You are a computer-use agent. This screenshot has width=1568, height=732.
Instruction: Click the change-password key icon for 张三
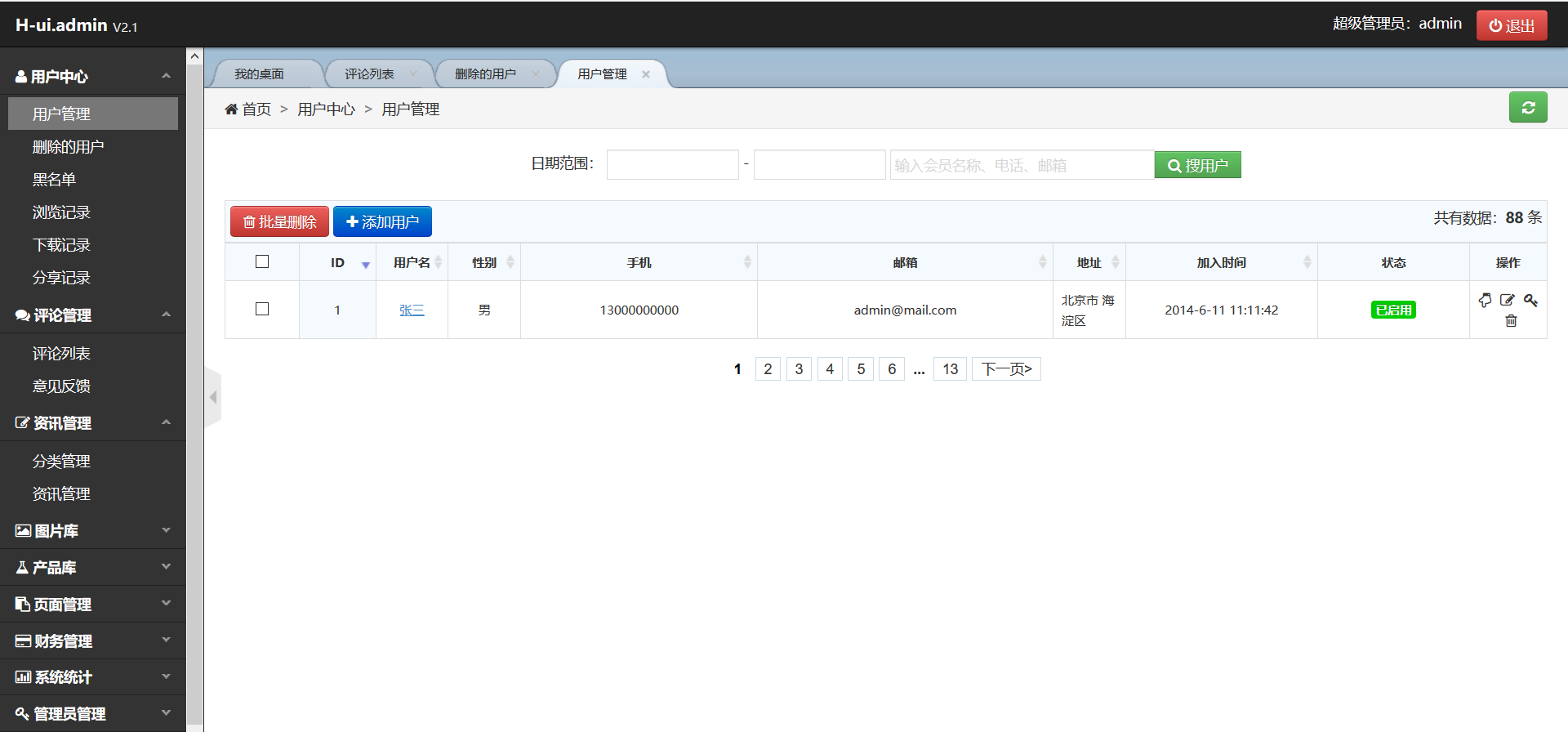pos(1530,301)
